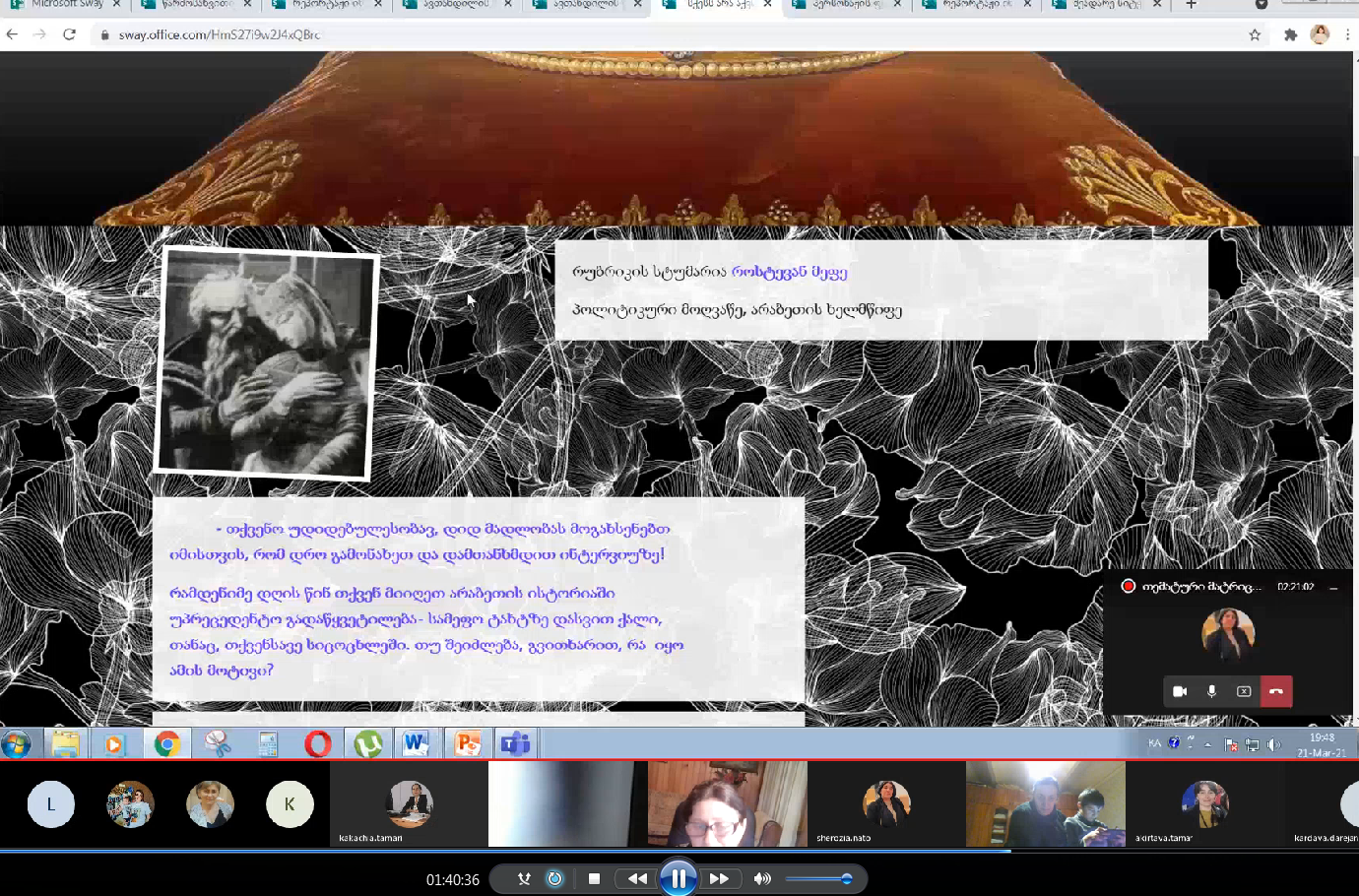Mute the media player sound
1359x896 pixels.
[x=762, y=878]
